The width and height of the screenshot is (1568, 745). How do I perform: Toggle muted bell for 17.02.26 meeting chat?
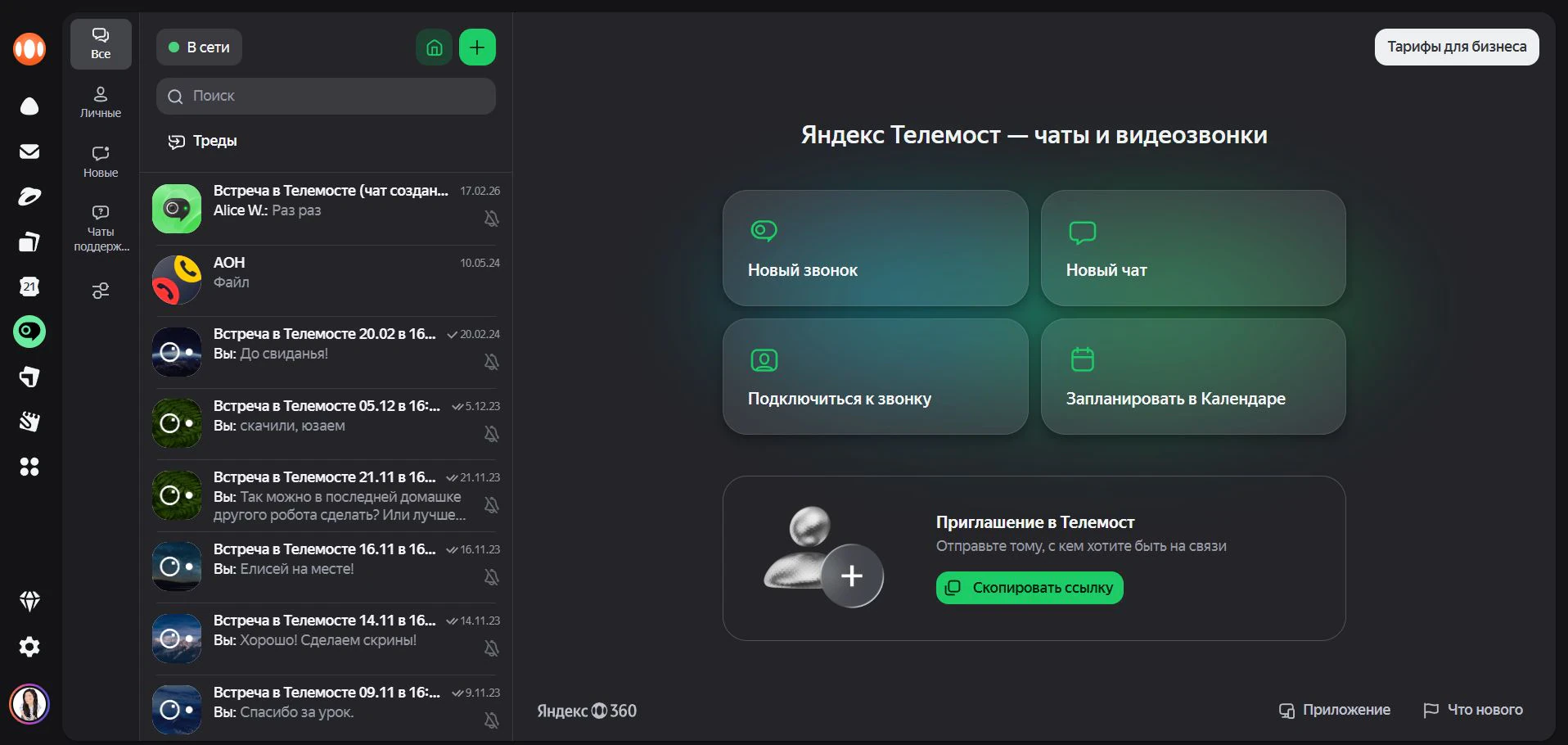[x=492, y=219]
